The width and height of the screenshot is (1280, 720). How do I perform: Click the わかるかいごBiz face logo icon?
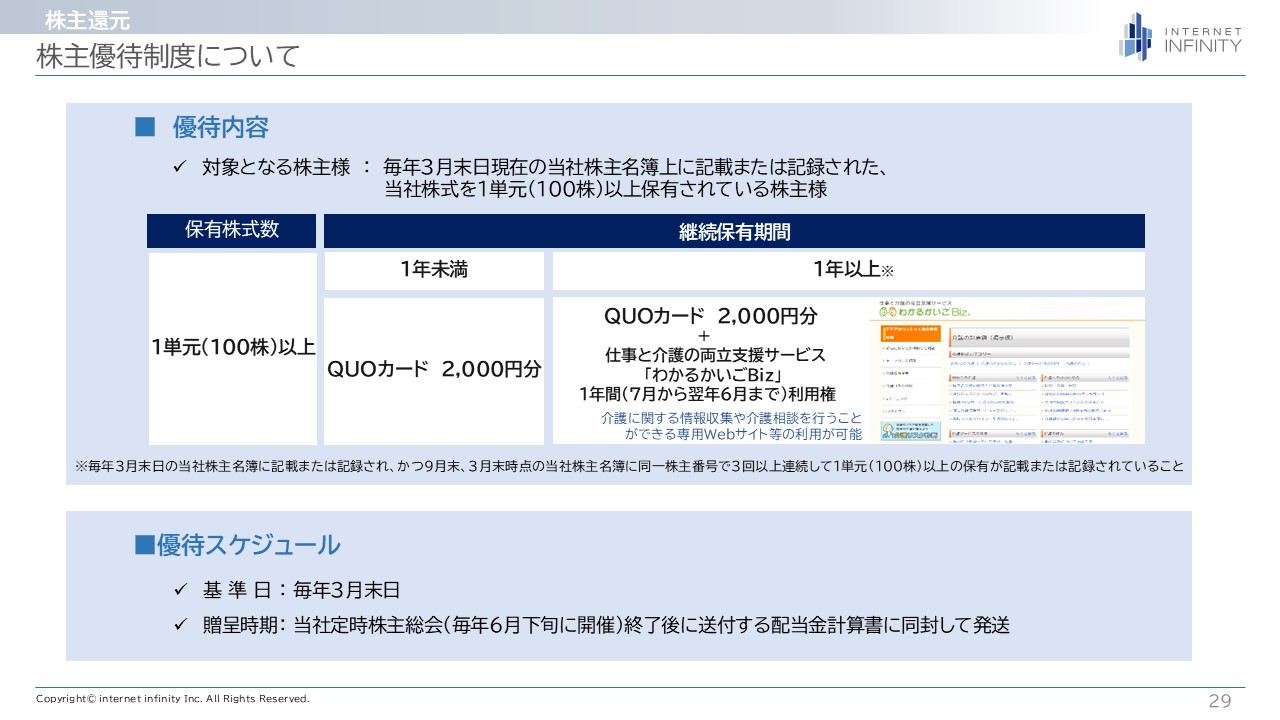point(886,312)
